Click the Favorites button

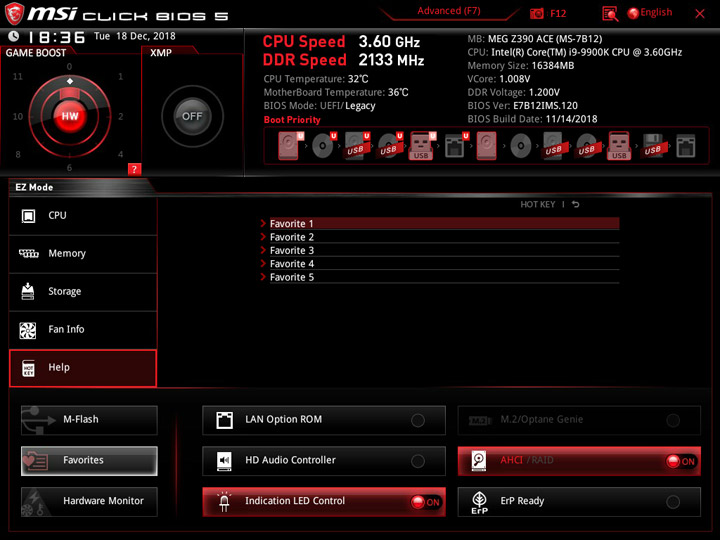(x=89, y=461)
